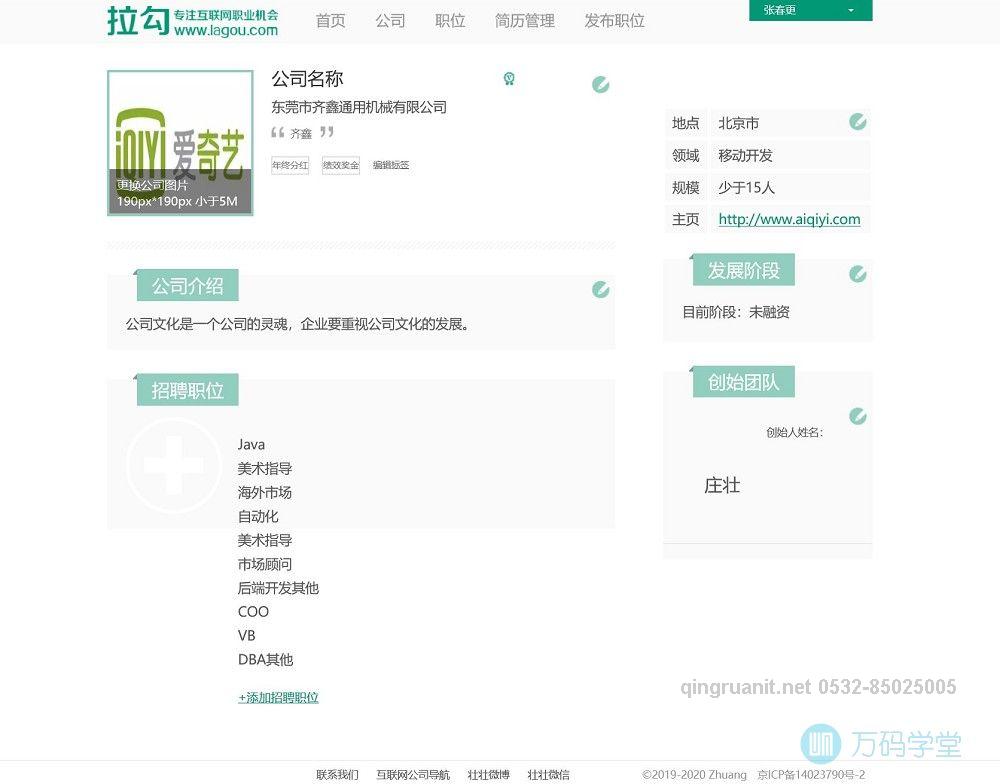Toggle the 年终分红 benefit tag
This screenshot has height=784, width=1000.
290,164
